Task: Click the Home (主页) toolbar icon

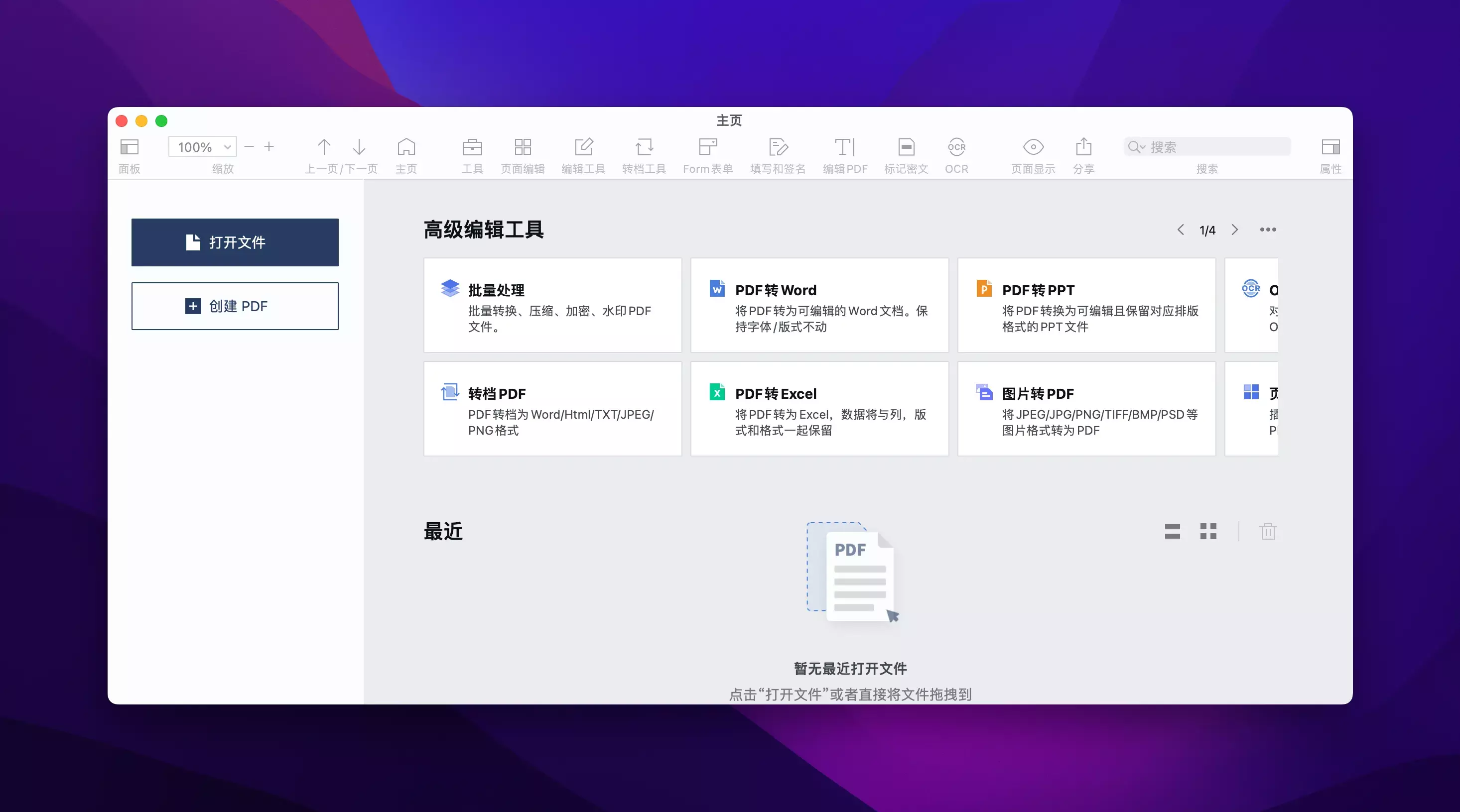Action: pos(406,147)
